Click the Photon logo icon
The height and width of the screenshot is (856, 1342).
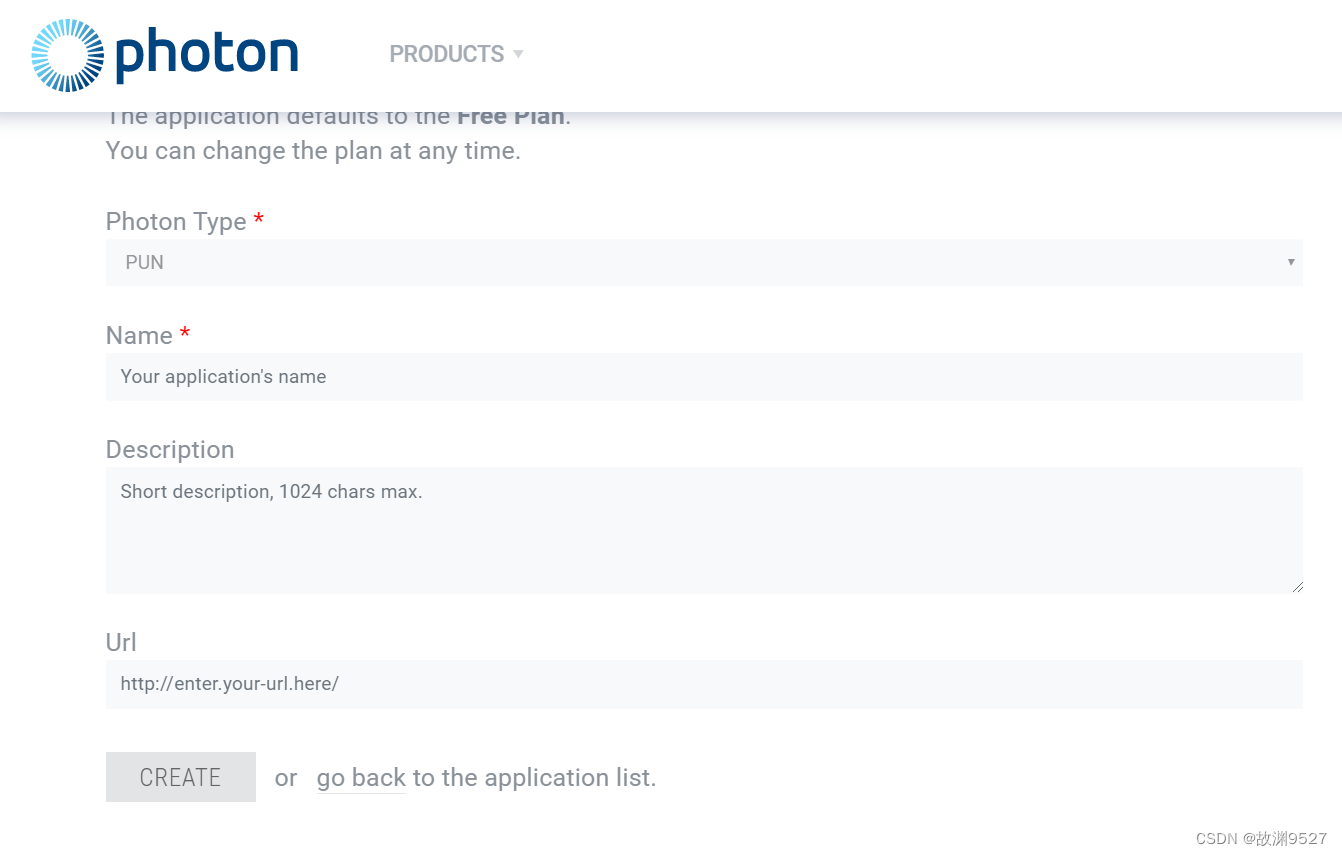[x=68, y=55]
